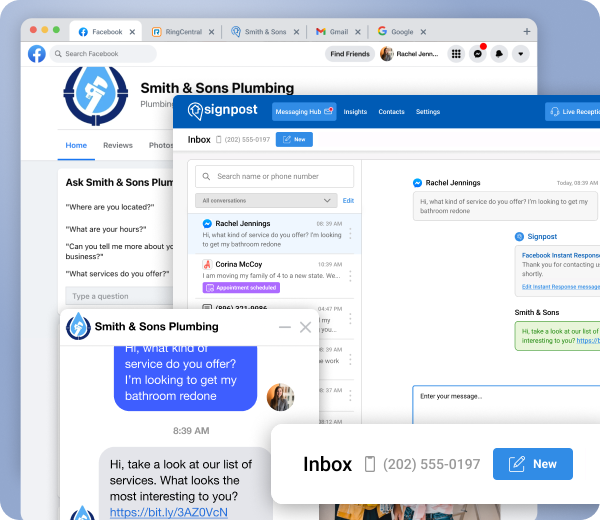Click the phone icon next to (202) 555-0197
Image resolution: width=600 pixels, height=520 pixels.
click(218, 140)
